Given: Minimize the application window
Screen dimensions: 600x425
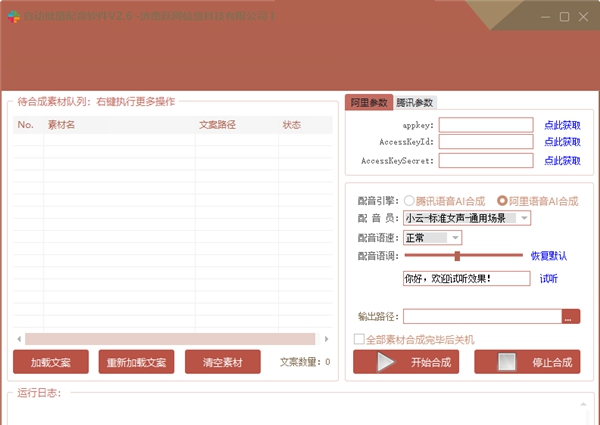Looking at the screenshot, I should [x=546, y=17].
